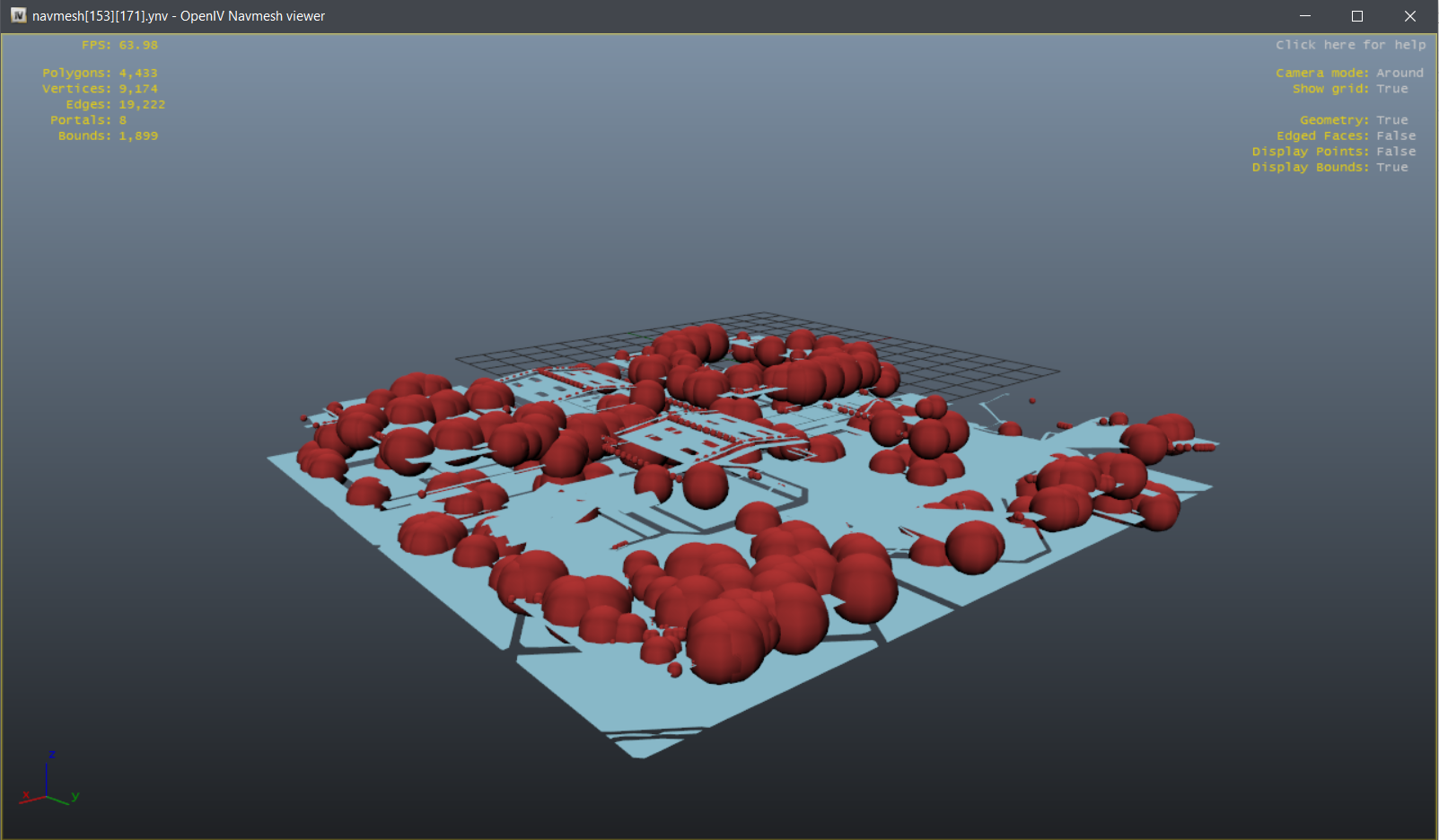Click the "Display Bounds: True" setting
Image resolution: width=1439 pixels, height=840 pixels.
(1330, 168)
